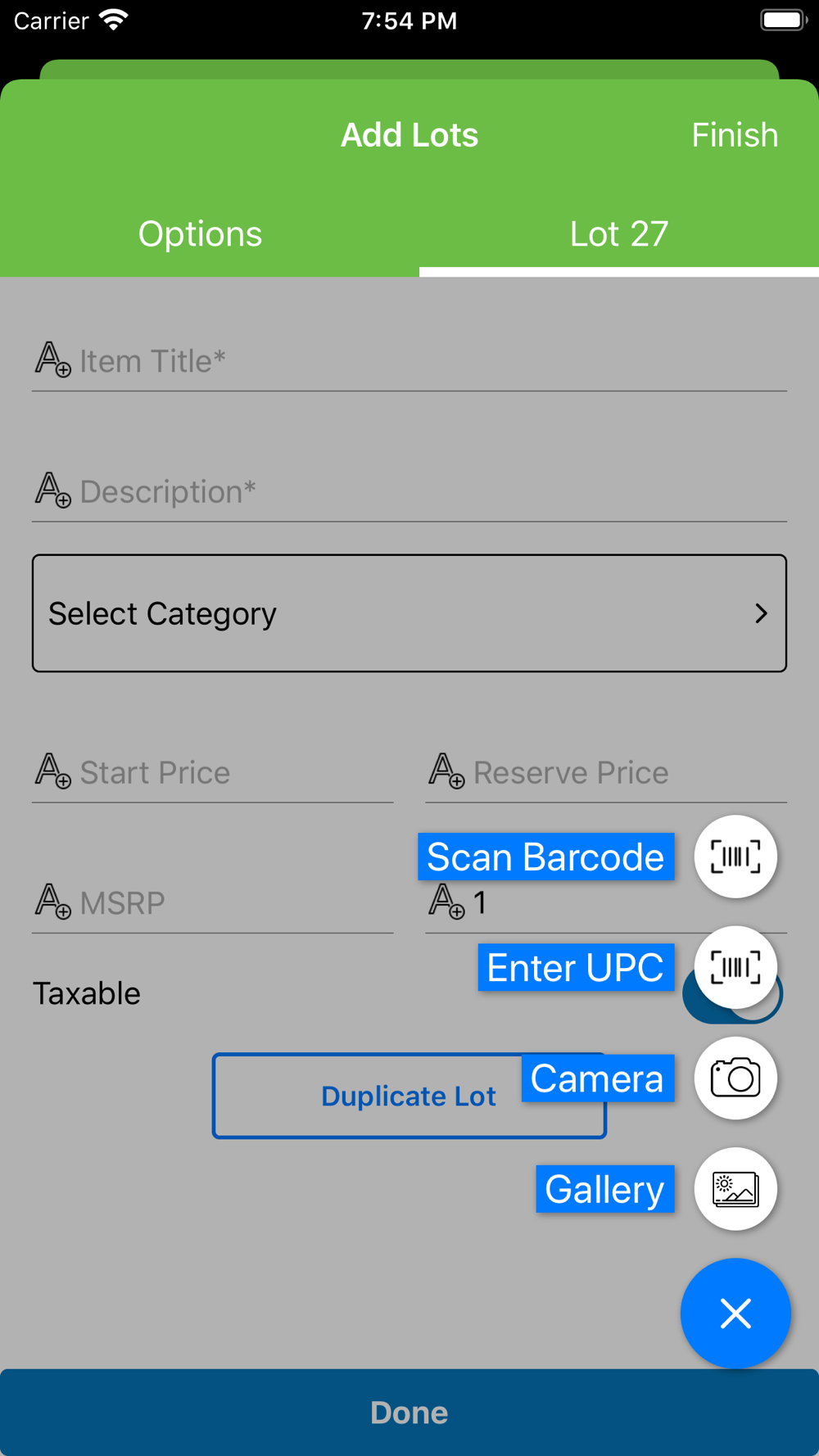Image resolution: width=819 pixels, height=1456 pixels.
Task: Tap the text icon beside Description
Action: tap(52, 490)
